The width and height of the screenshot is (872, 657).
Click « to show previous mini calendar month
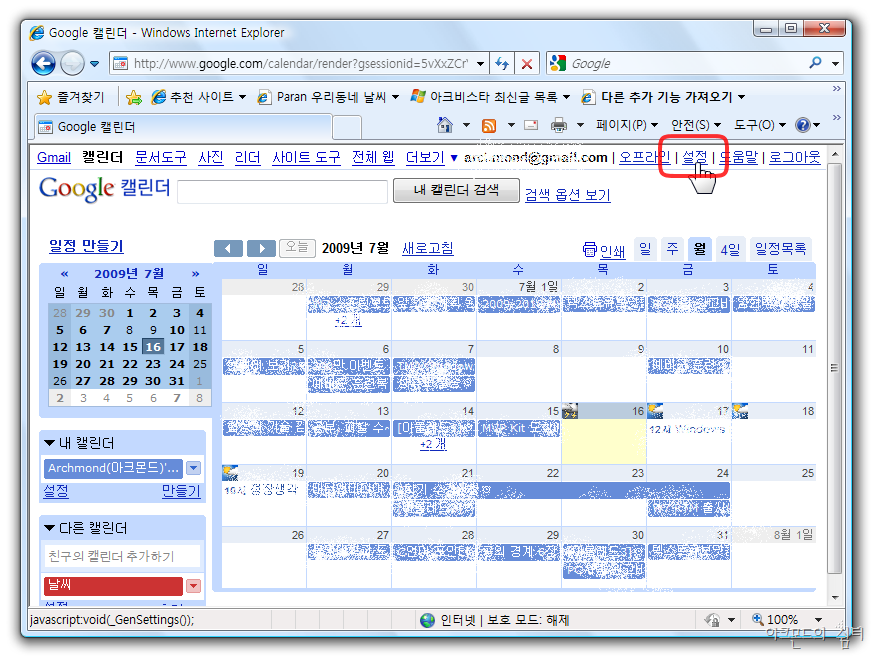coord(65,274)
